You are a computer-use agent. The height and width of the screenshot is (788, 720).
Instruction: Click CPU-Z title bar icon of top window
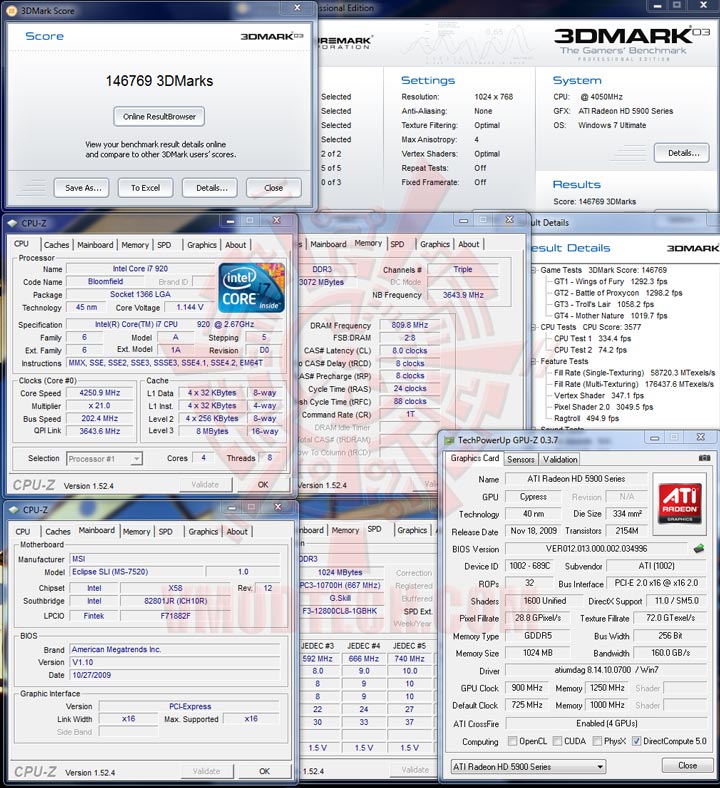(13, 223)
